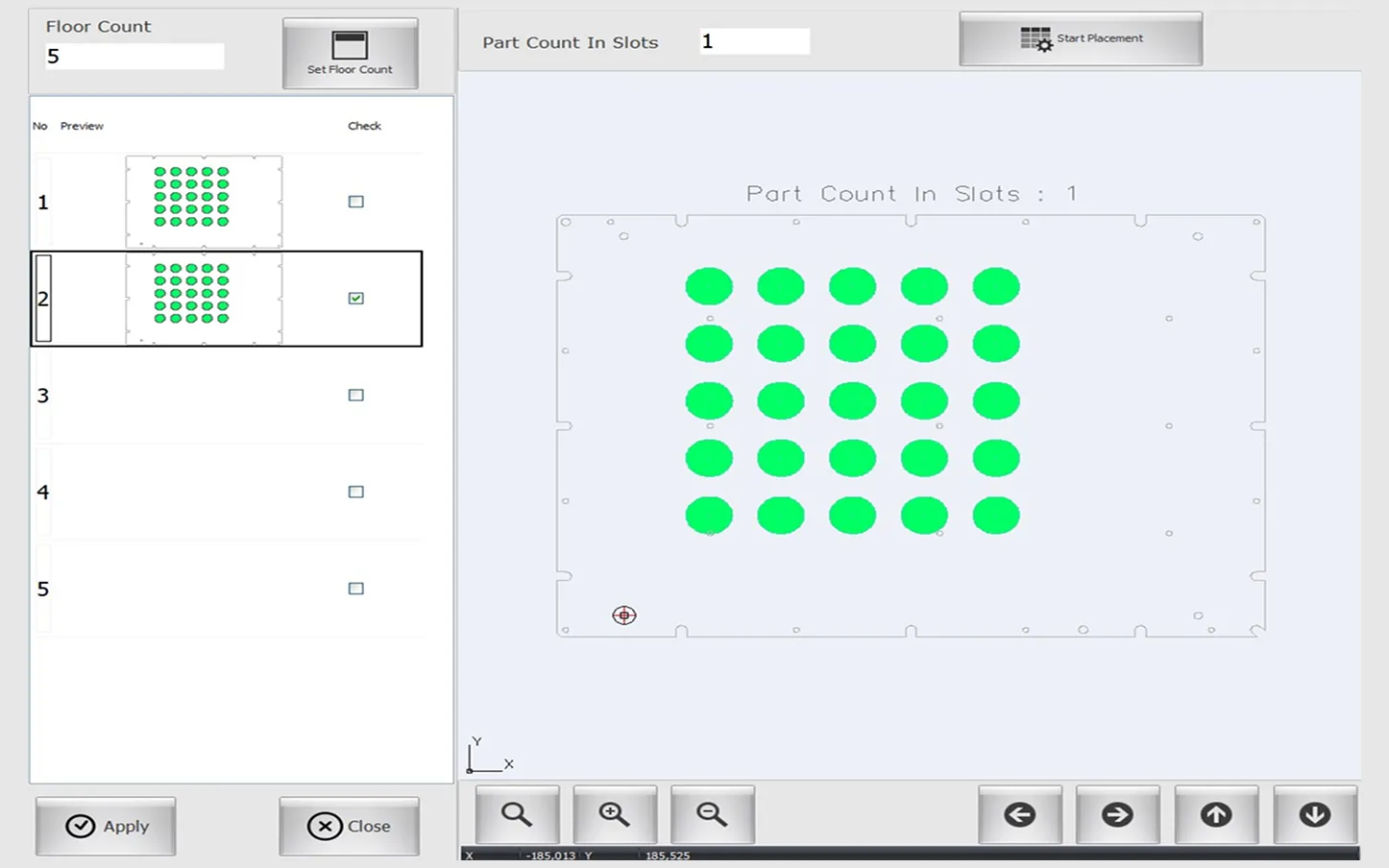Screen dimensions: 1389x868
Task: Click Apply to confirm settings
Action: coord(106,826)
